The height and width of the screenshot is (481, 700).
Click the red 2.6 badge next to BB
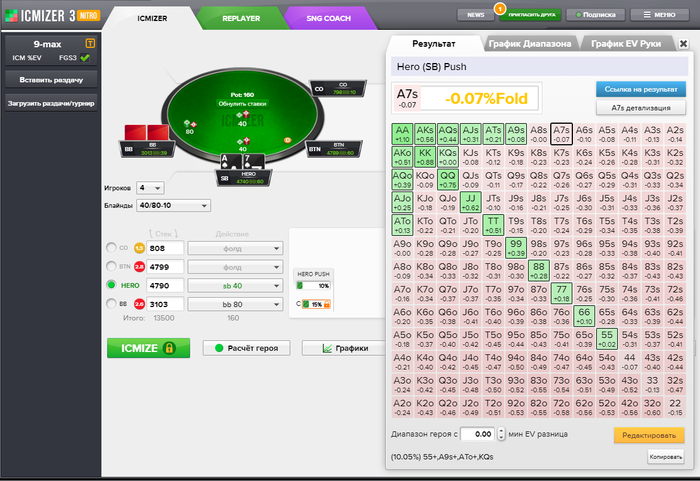[x=139, y=304]
